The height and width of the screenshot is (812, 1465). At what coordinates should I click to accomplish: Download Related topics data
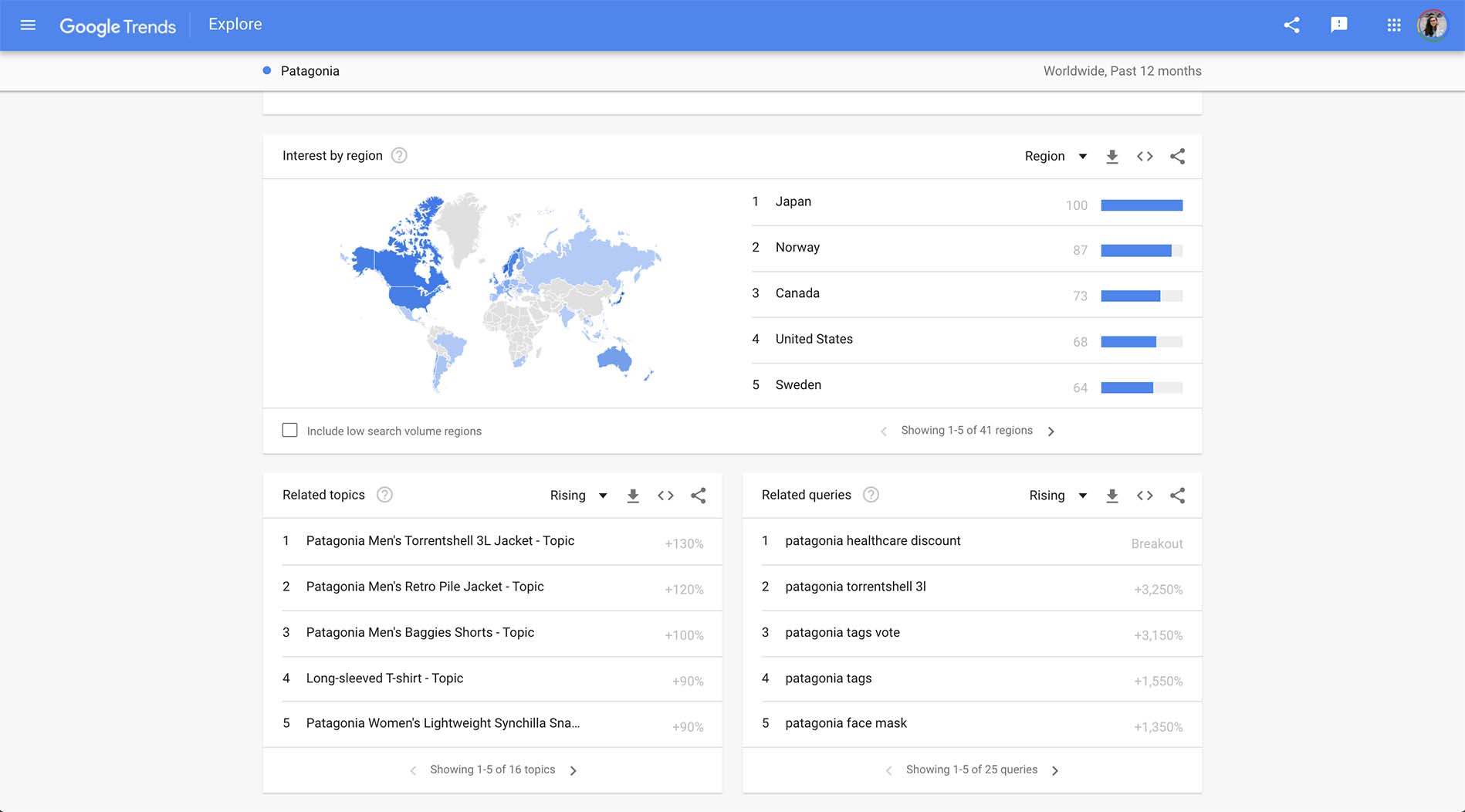tap(633, 496)
